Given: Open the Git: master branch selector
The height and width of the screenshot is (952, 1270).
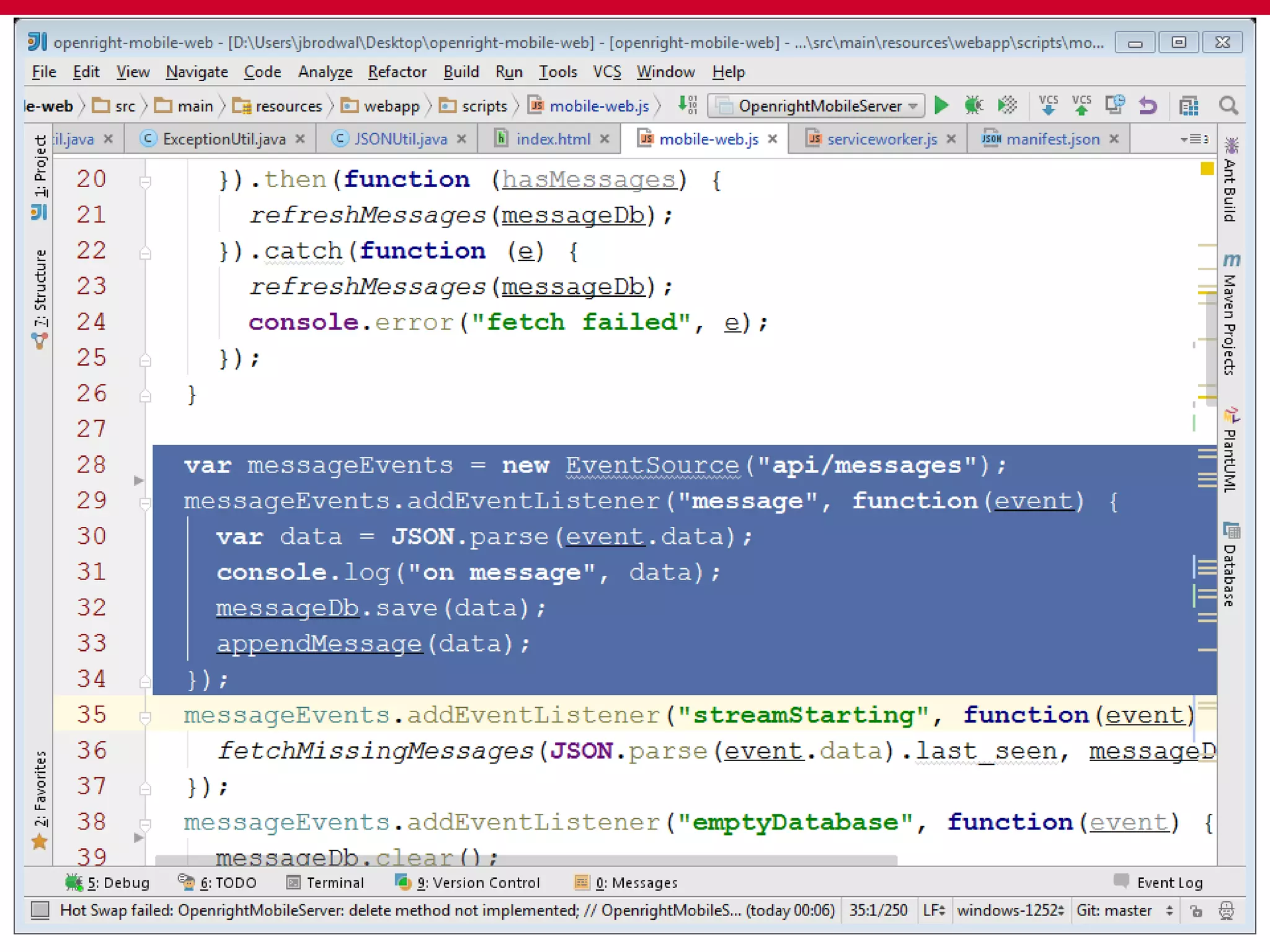Looking at the screenshot, I should coord(1124,910).
